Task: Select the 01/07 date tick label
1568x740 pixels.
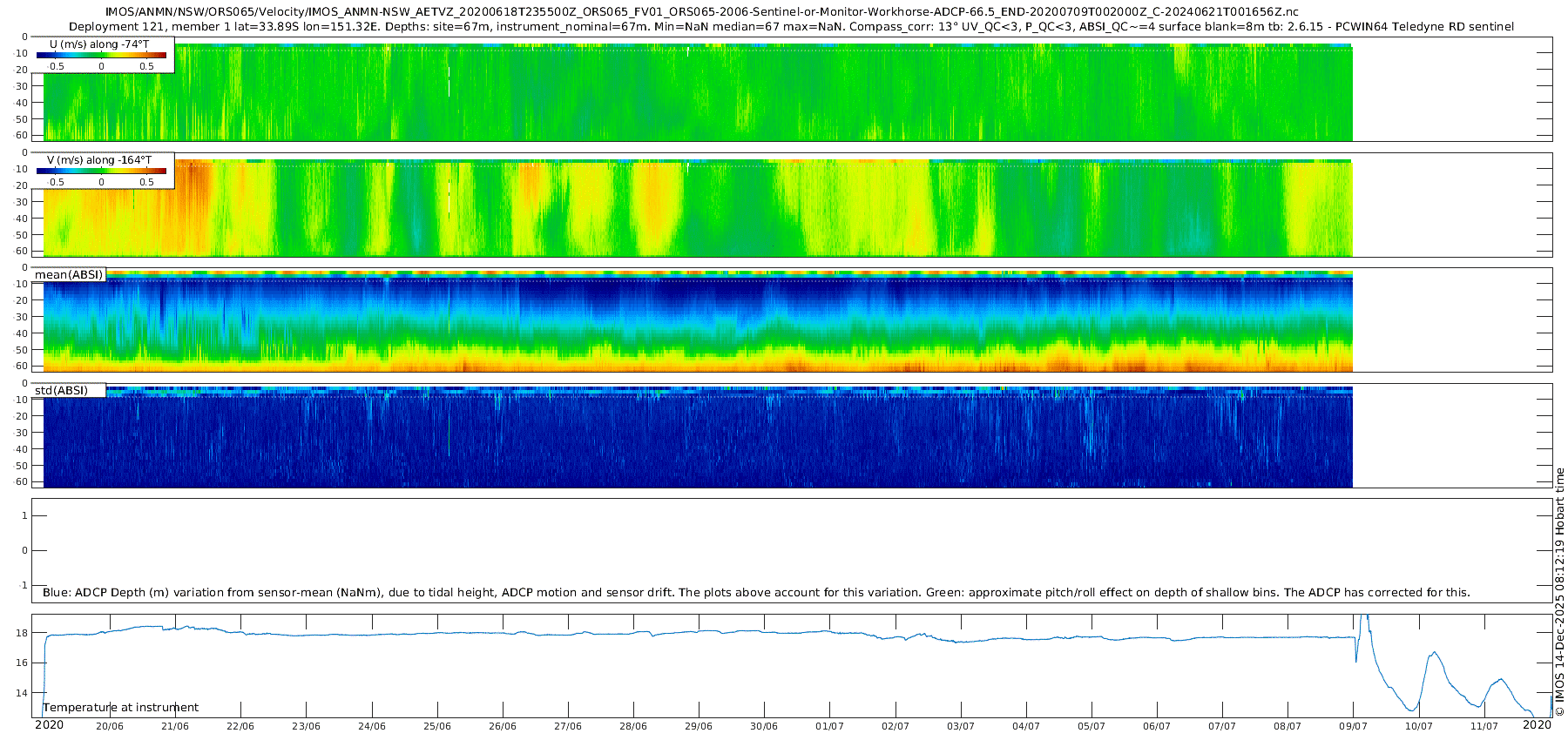Action: 829,727
